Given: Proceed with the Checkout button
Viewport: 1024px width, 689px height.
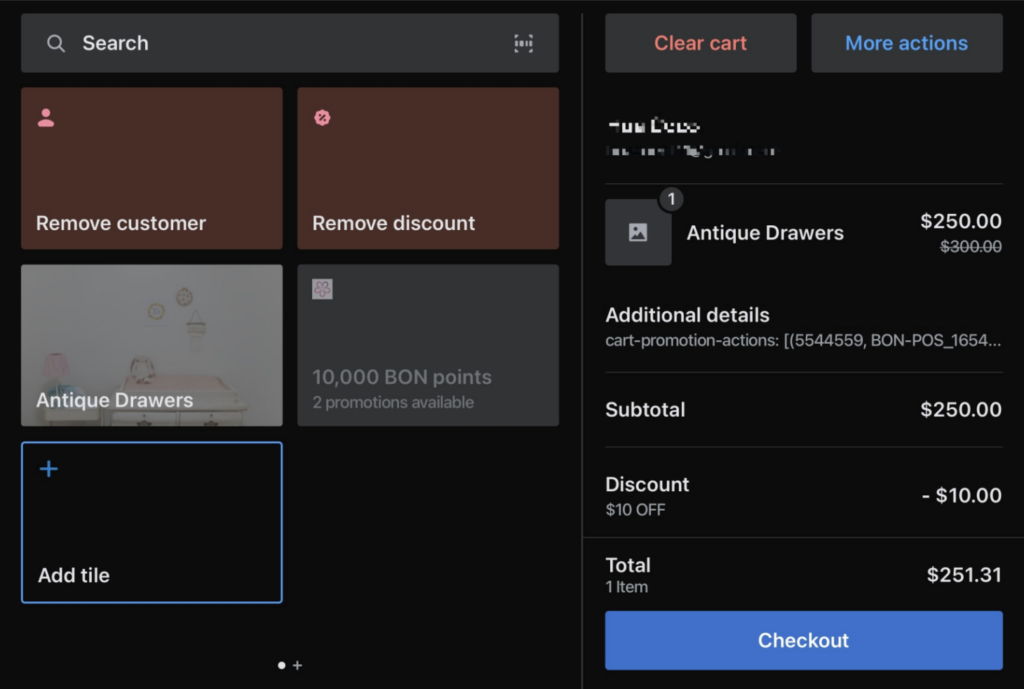Looking at the screenshot, I should tap(803, 640).
